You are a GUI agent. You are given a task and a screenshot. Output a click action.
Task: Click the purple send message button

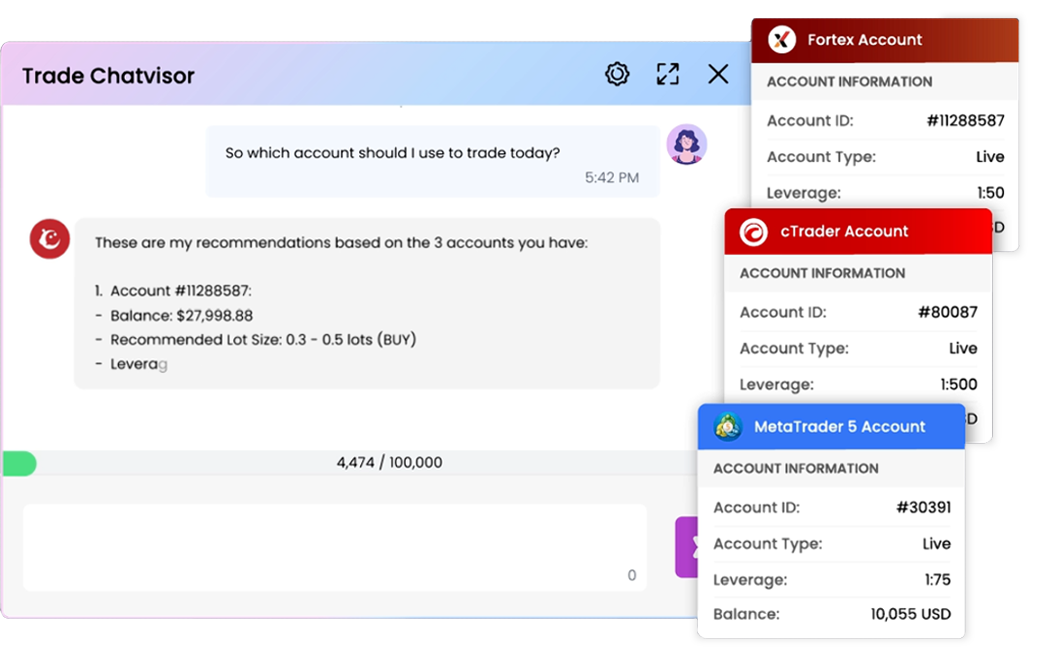click(687, 547)
